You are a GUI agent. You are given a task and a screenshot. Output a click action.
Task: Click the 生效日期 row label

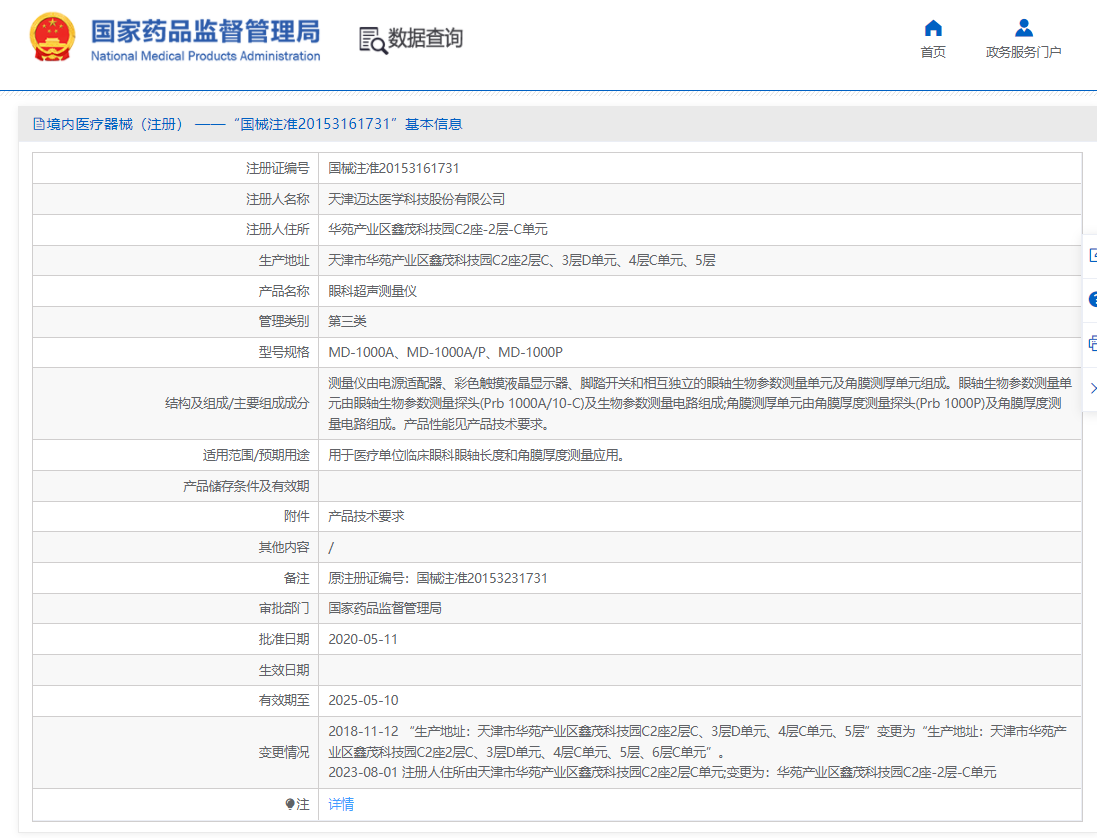pos(283,670)
